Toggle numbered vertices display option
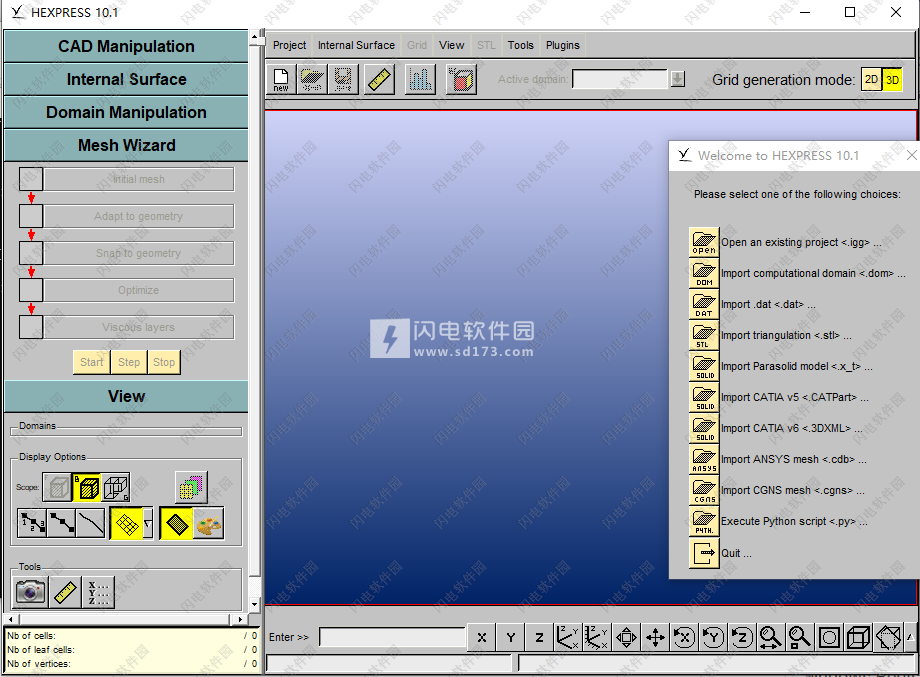This screenshot has width=920, height=677. pyautogui.click(x=33, y=523)
